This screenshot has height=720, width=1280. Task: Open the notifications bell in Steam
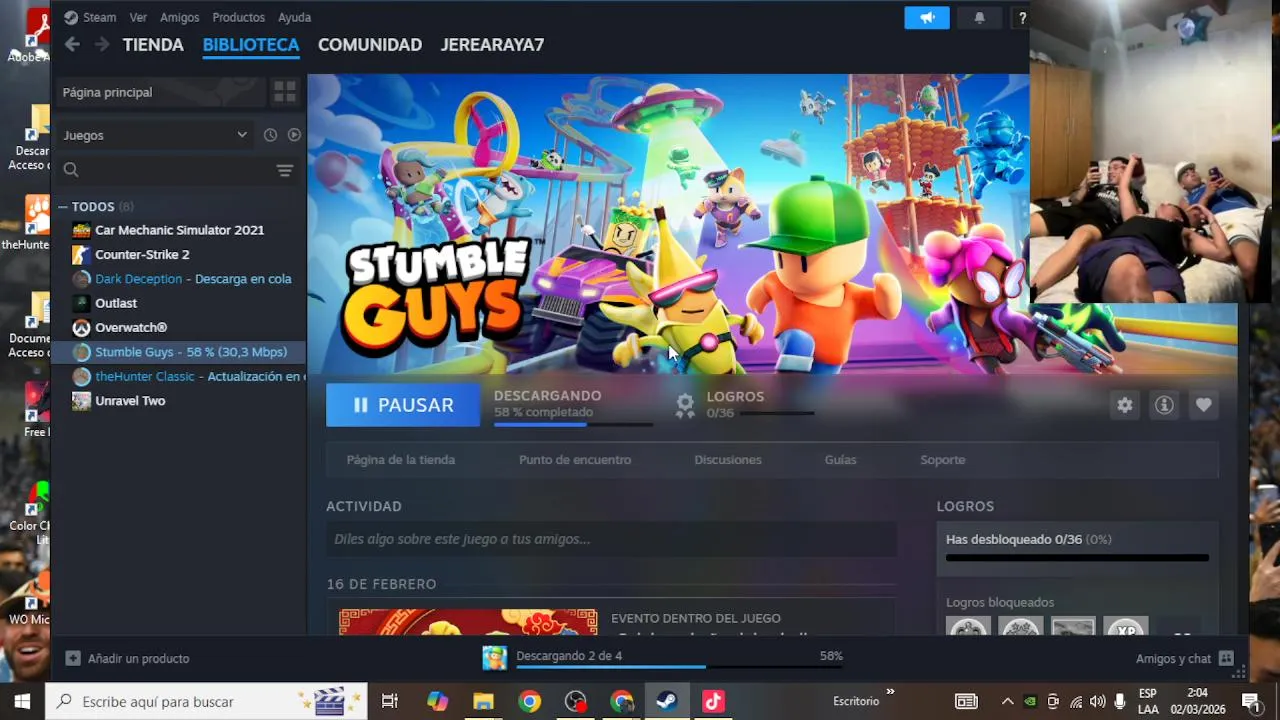(980, 17)
